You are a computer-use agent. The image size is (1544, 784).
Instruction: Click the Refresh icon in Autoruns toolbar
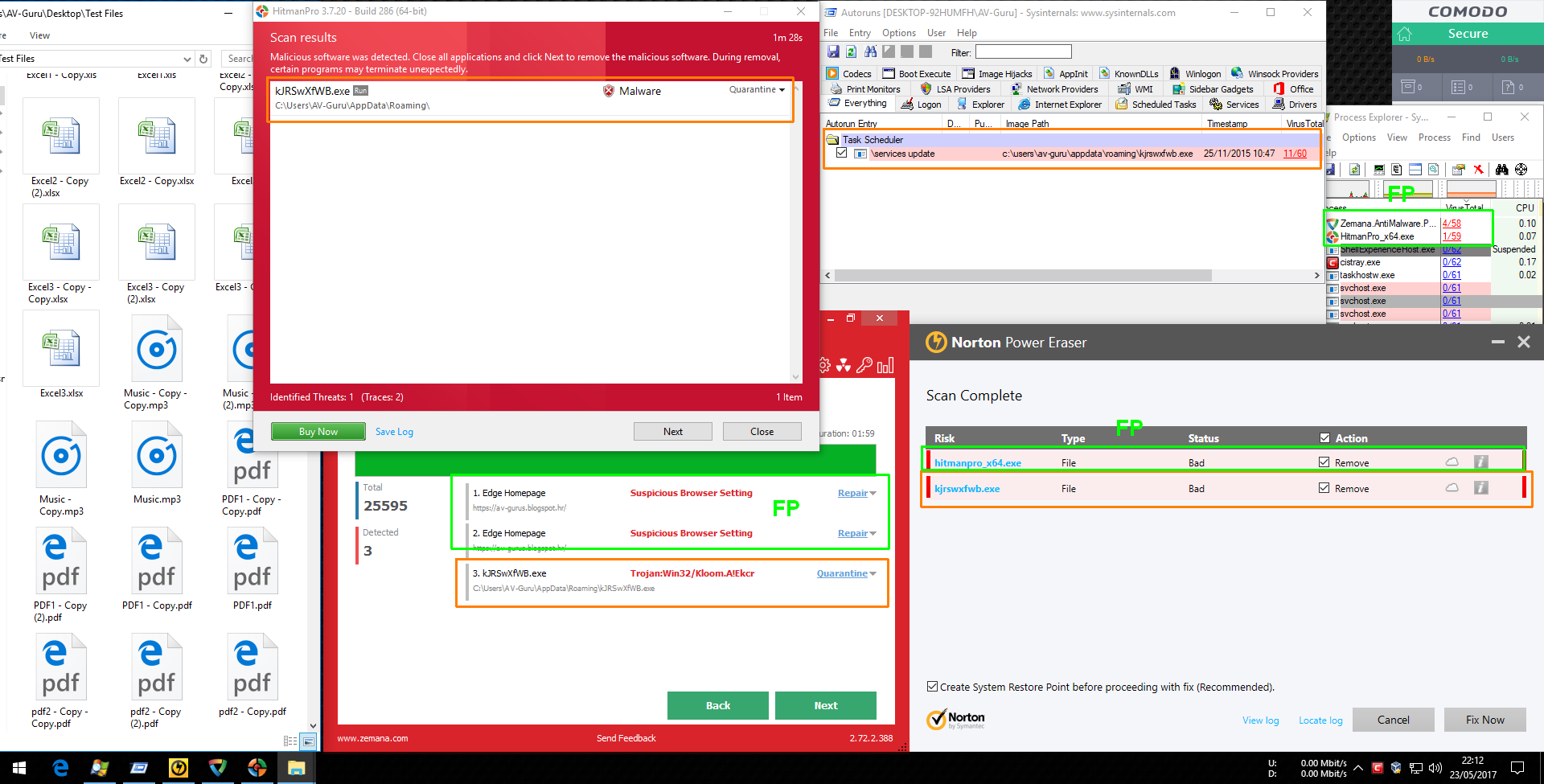click(x=852, y=52)
